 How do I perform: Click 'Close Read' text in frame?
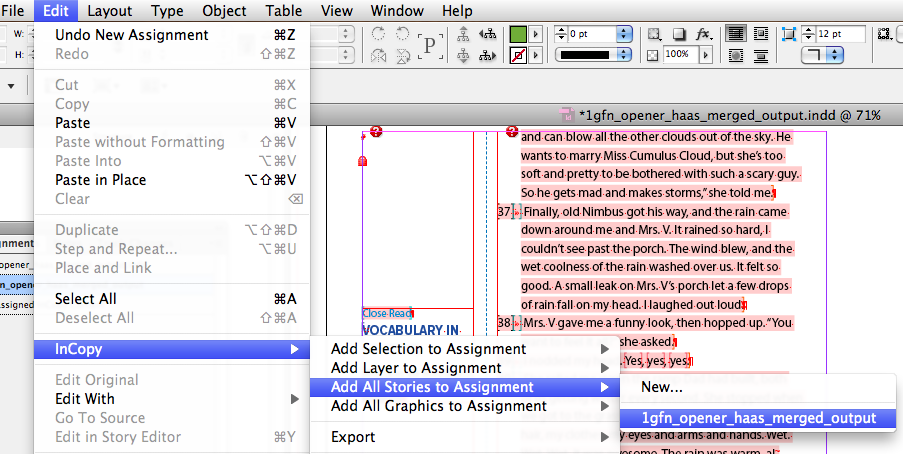point(386,313)
